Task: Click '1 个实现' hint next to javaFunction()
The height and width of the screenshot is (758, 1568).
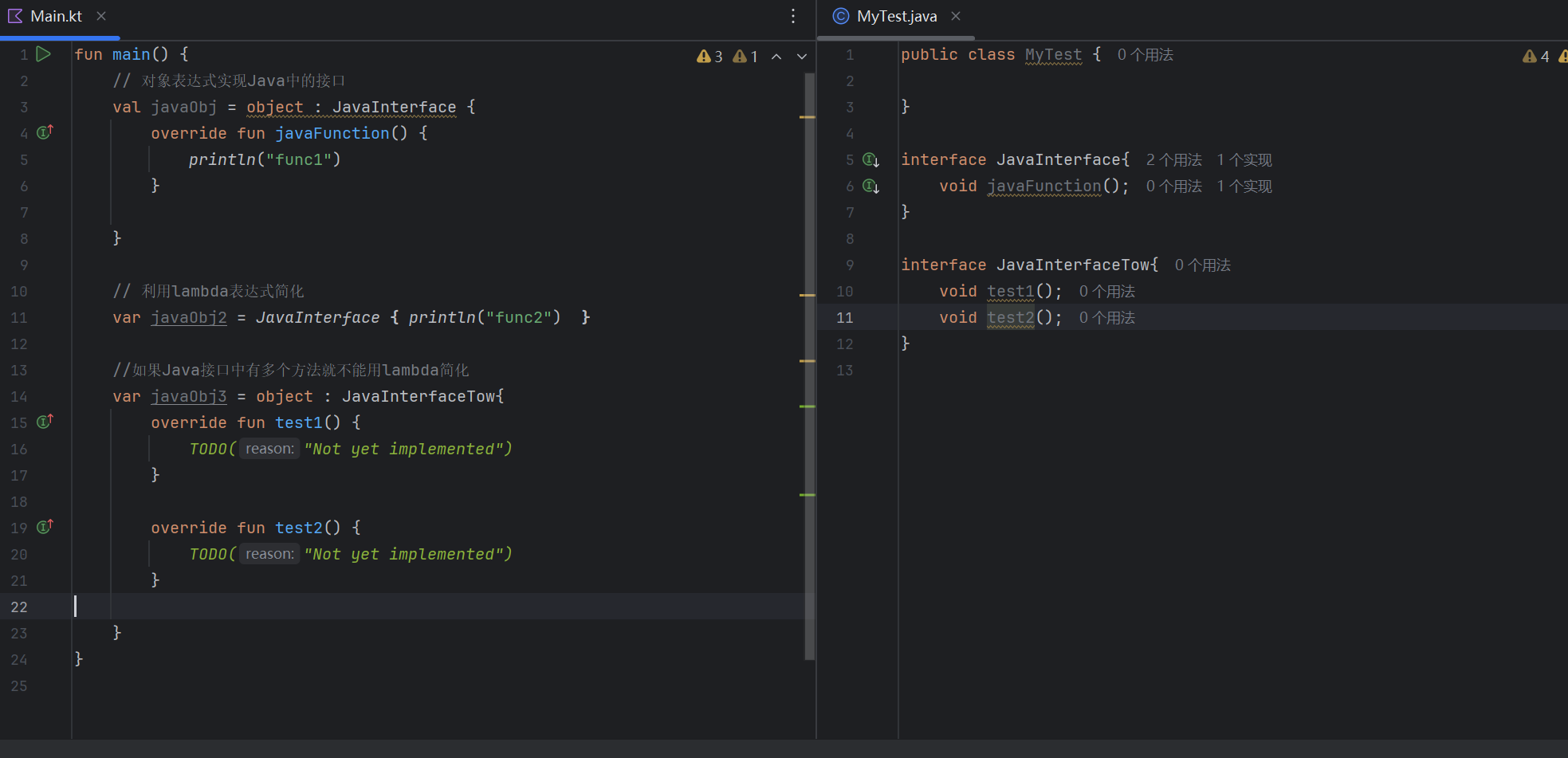Action: (x=1244, y=187)
